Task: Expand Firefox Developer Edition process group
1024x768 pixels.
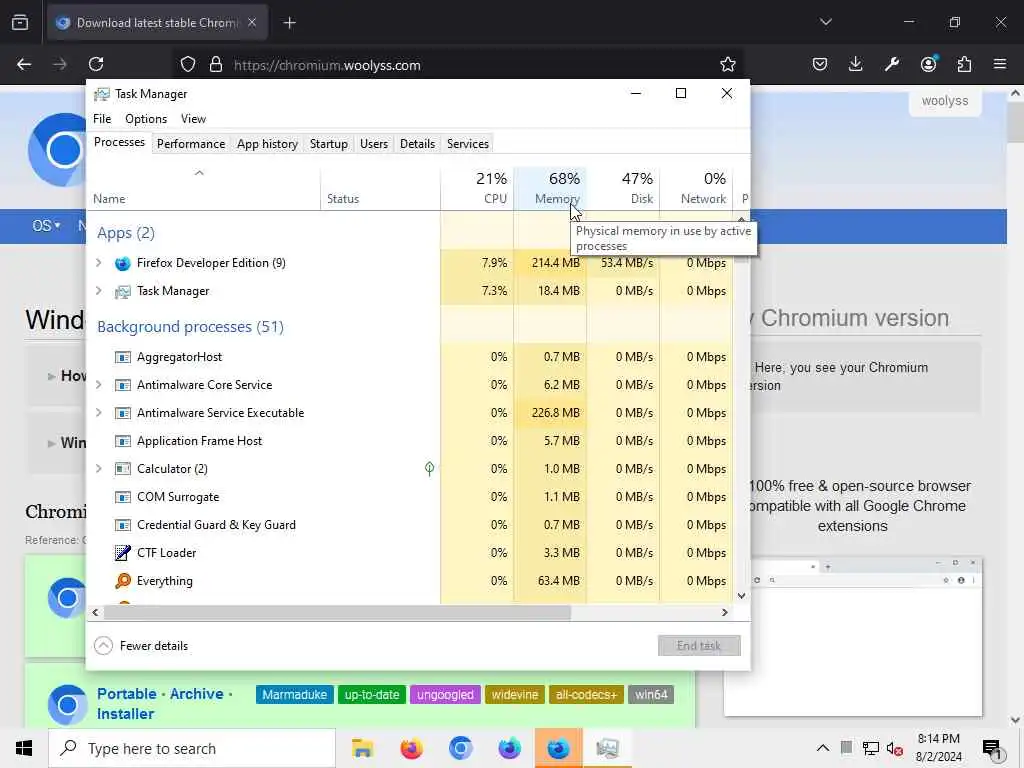Action: 99,263
